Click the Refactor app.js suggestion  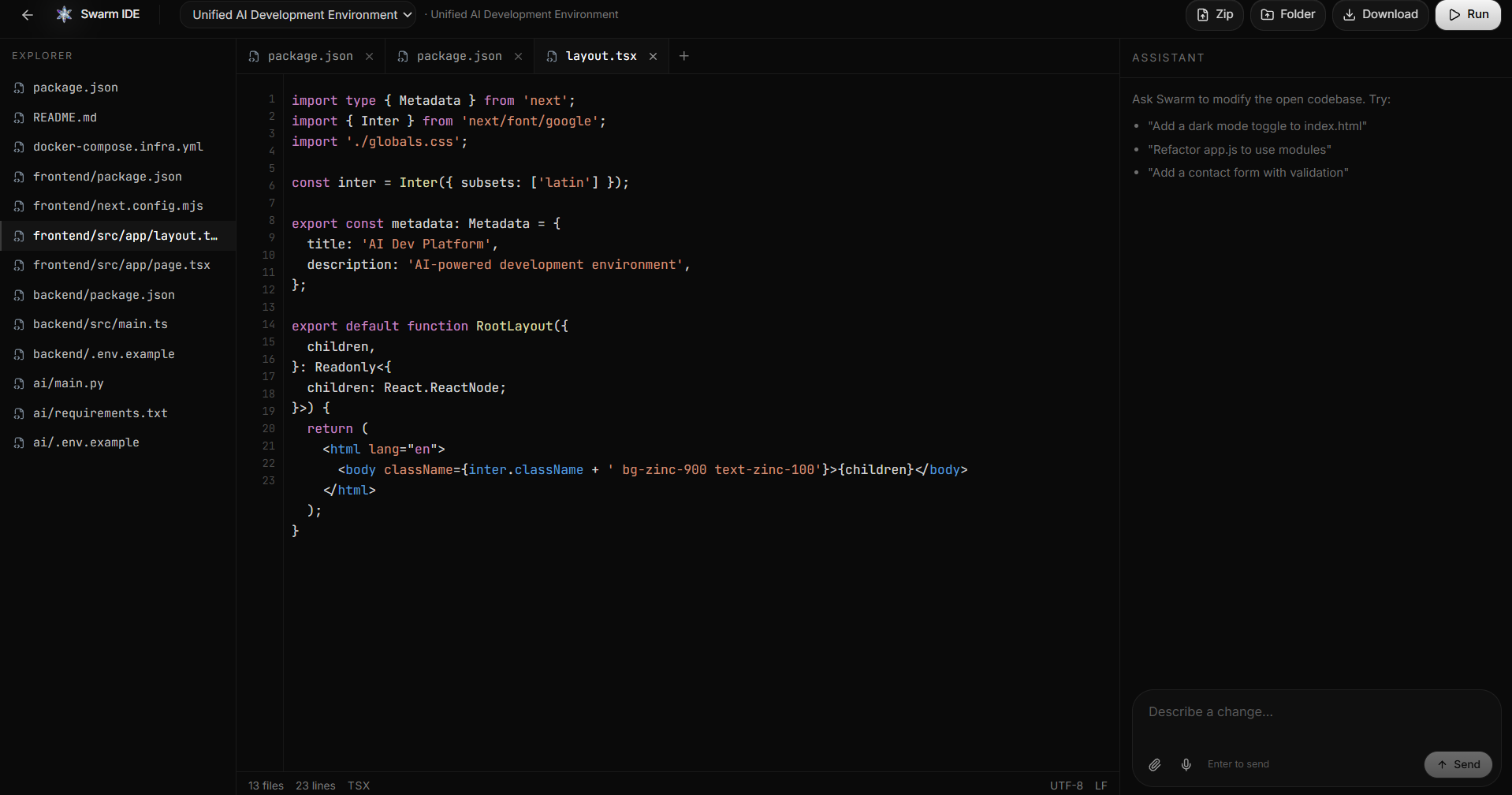point(1239,150)
